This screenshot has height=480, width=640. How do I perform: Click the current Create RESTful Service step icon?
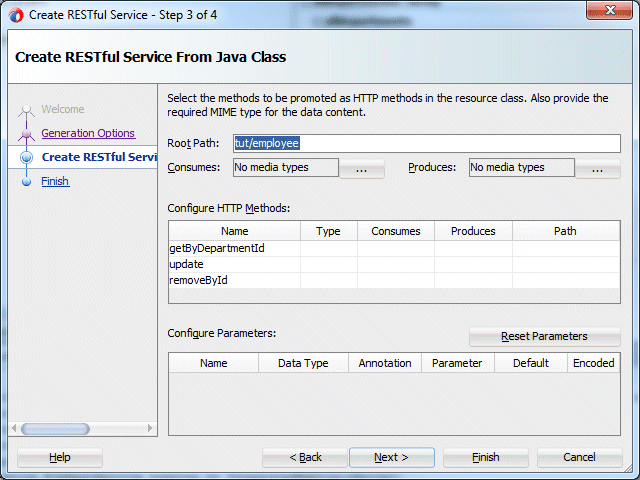point(27,157)
